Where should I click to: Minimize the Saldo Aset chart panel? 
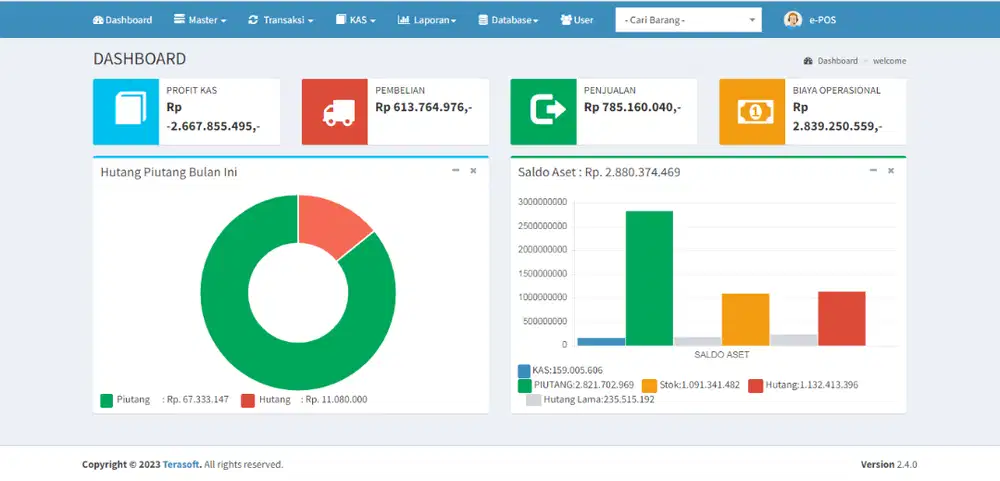pyautogui.click(x=873, y=171)
